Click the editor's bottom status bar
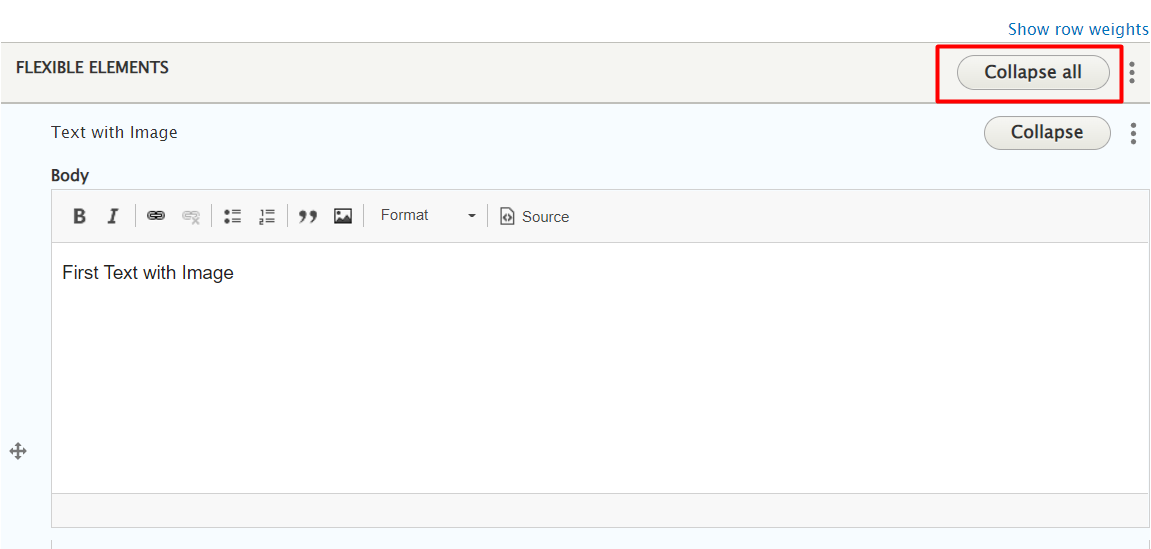The image size is (1151, 549). 600,510
